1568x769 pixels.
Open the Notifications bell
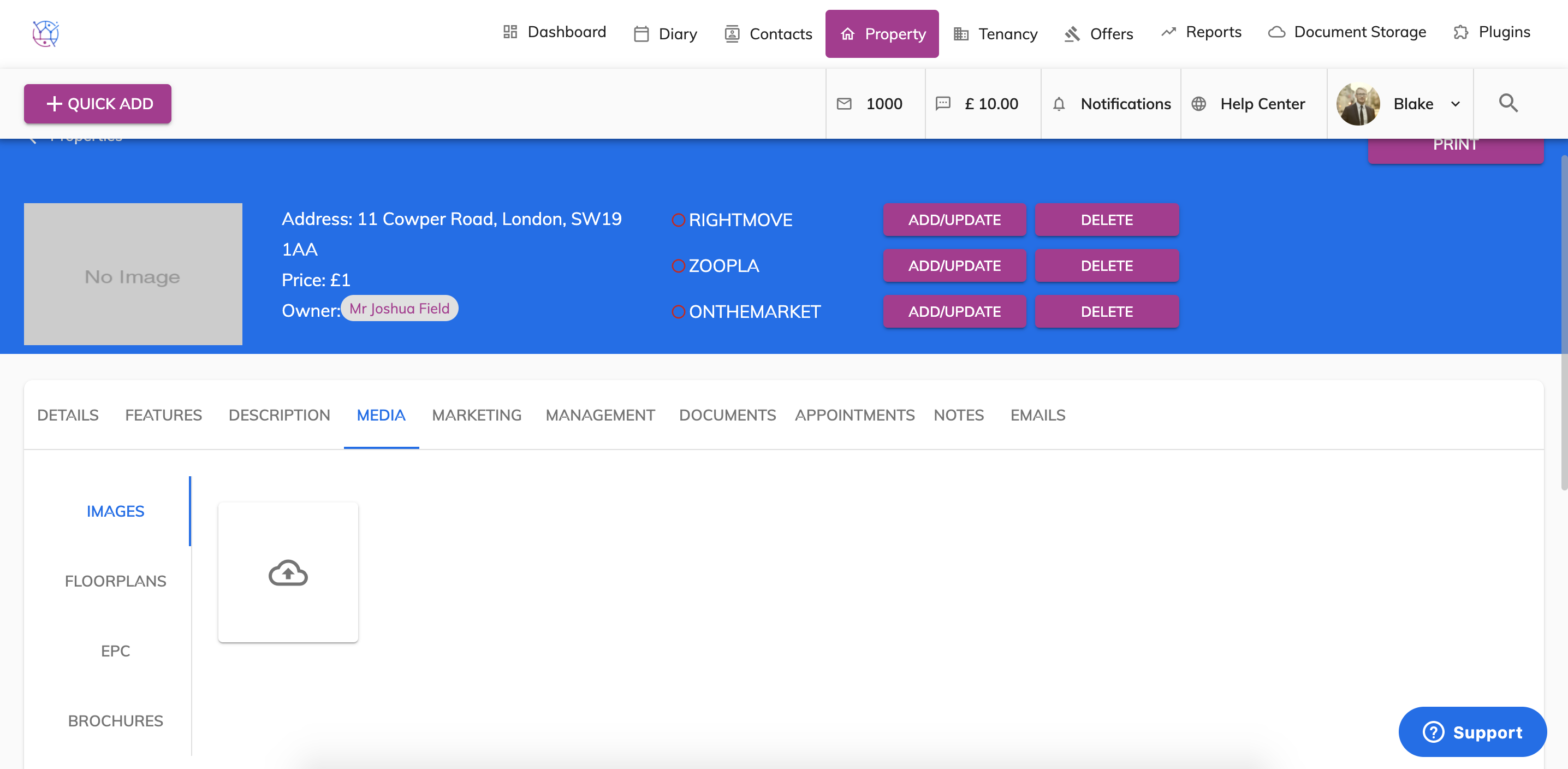tap(1059, 104)
